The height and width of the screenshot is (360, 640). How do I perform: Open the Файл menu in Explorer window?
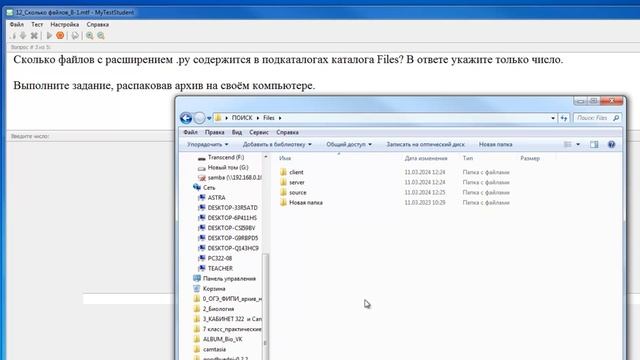click(190, 132)
